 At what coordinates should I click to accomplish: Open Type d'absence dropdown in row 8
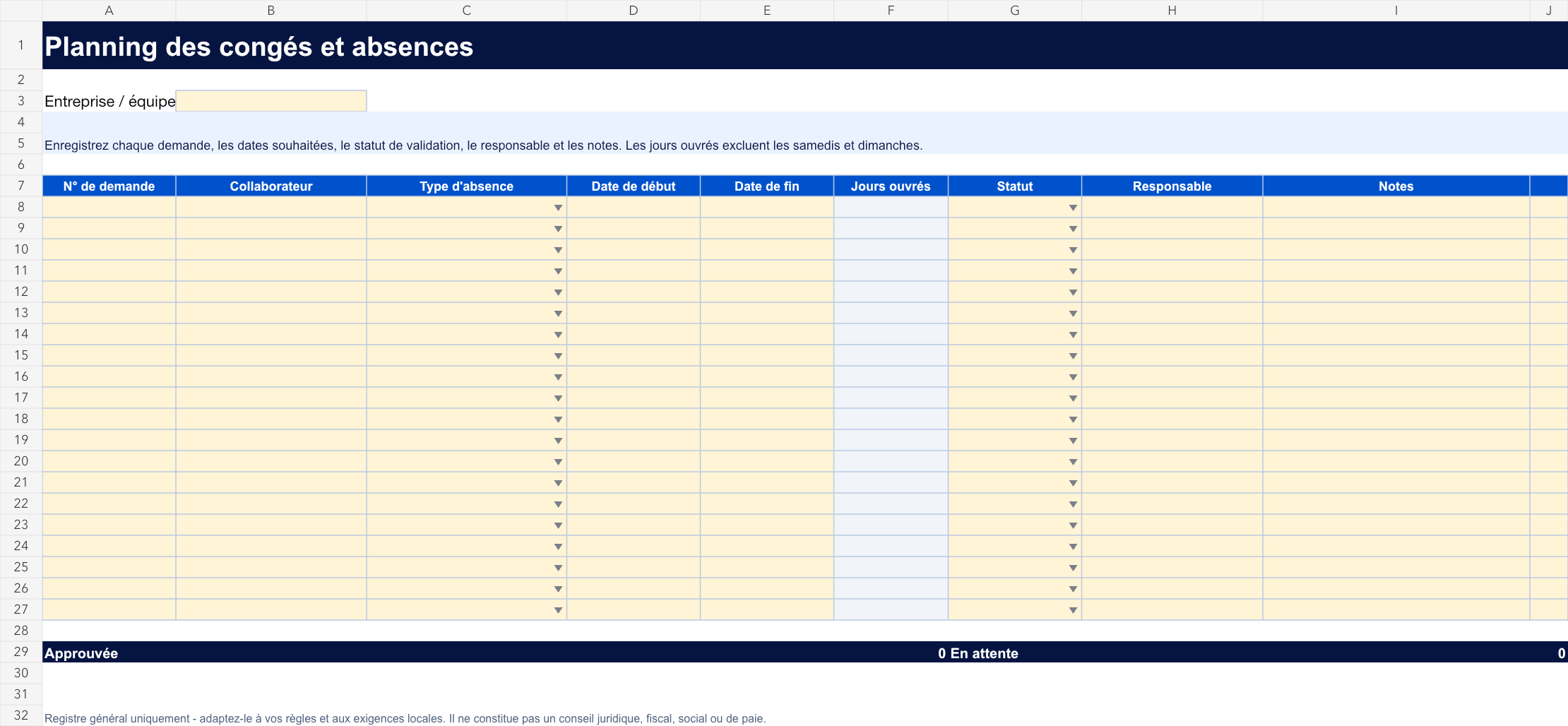(x=558, y=208)
